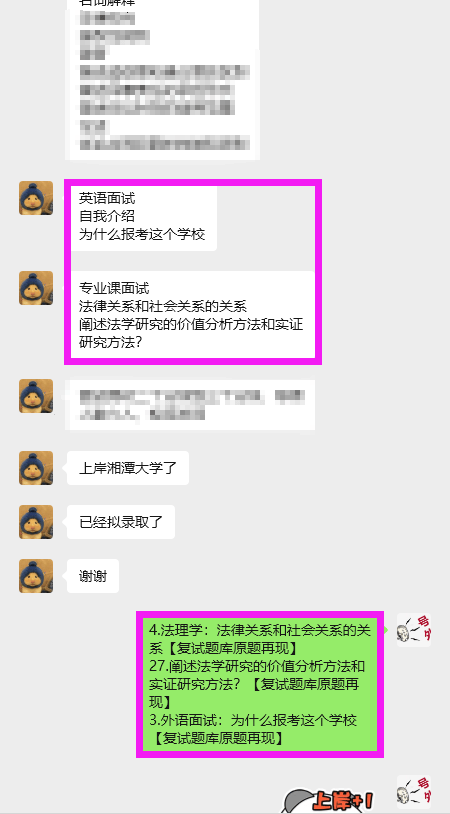Click the hamster avatar beside 上岸湘潭大学了
This screenshot has height=814, width=450.
pos(36,468)
